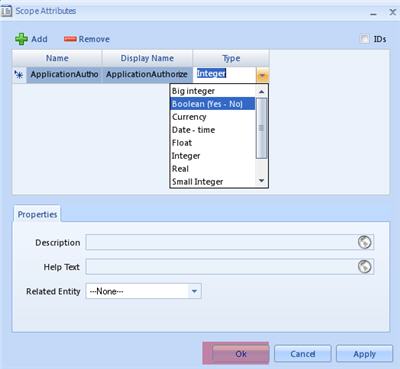Switch to the Properties tab
Screen dimensions: 400x369
pos(37,214)
